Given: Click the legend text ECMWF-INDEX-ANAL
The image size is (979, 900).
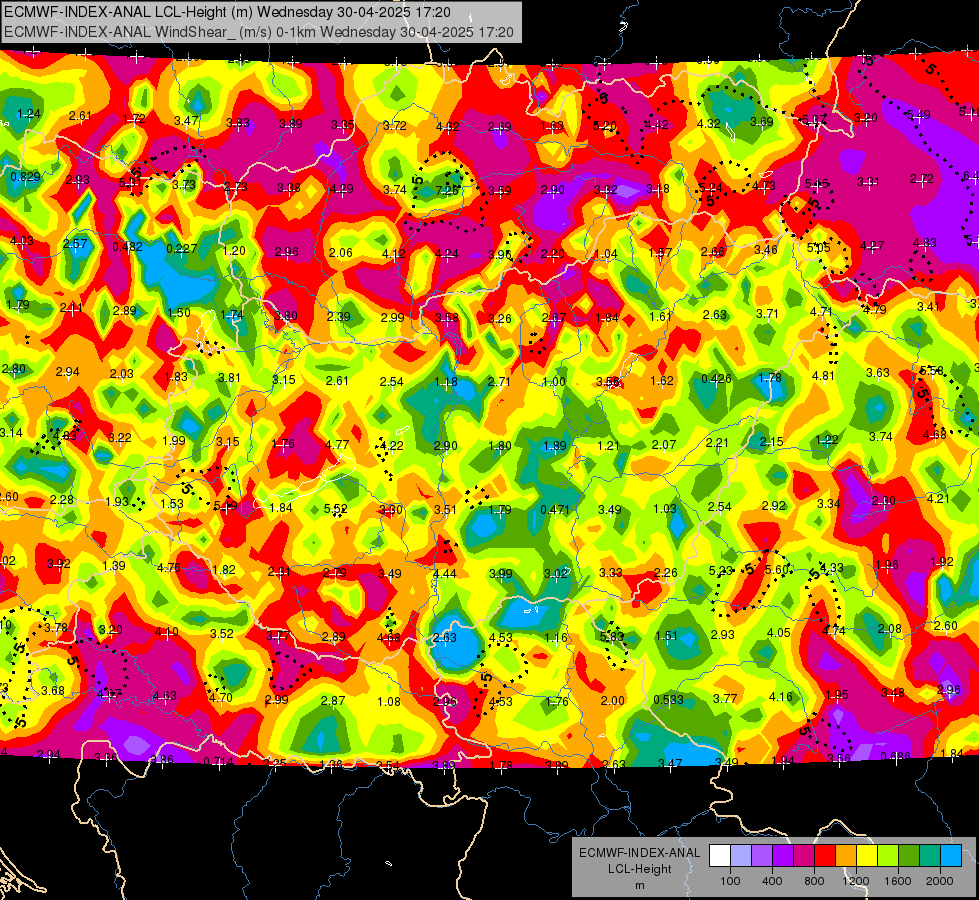Looking at the screenshot, I should [639, 853].
